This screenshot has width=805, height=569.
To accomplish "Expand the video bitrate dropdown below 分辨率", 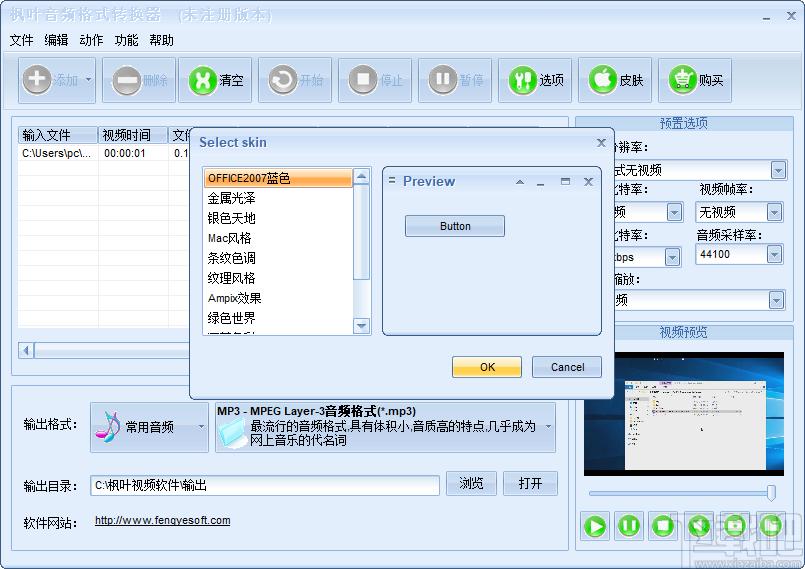I will 674,212.
